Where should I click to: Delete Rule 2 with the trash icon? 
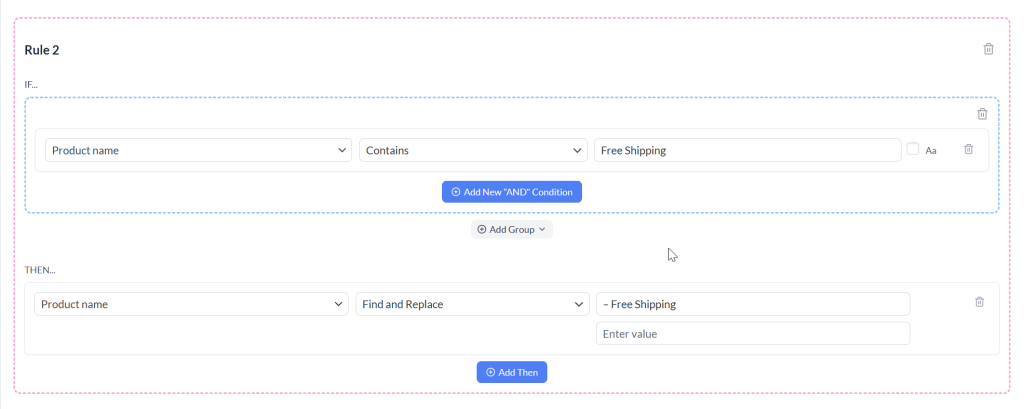(989, 49)
